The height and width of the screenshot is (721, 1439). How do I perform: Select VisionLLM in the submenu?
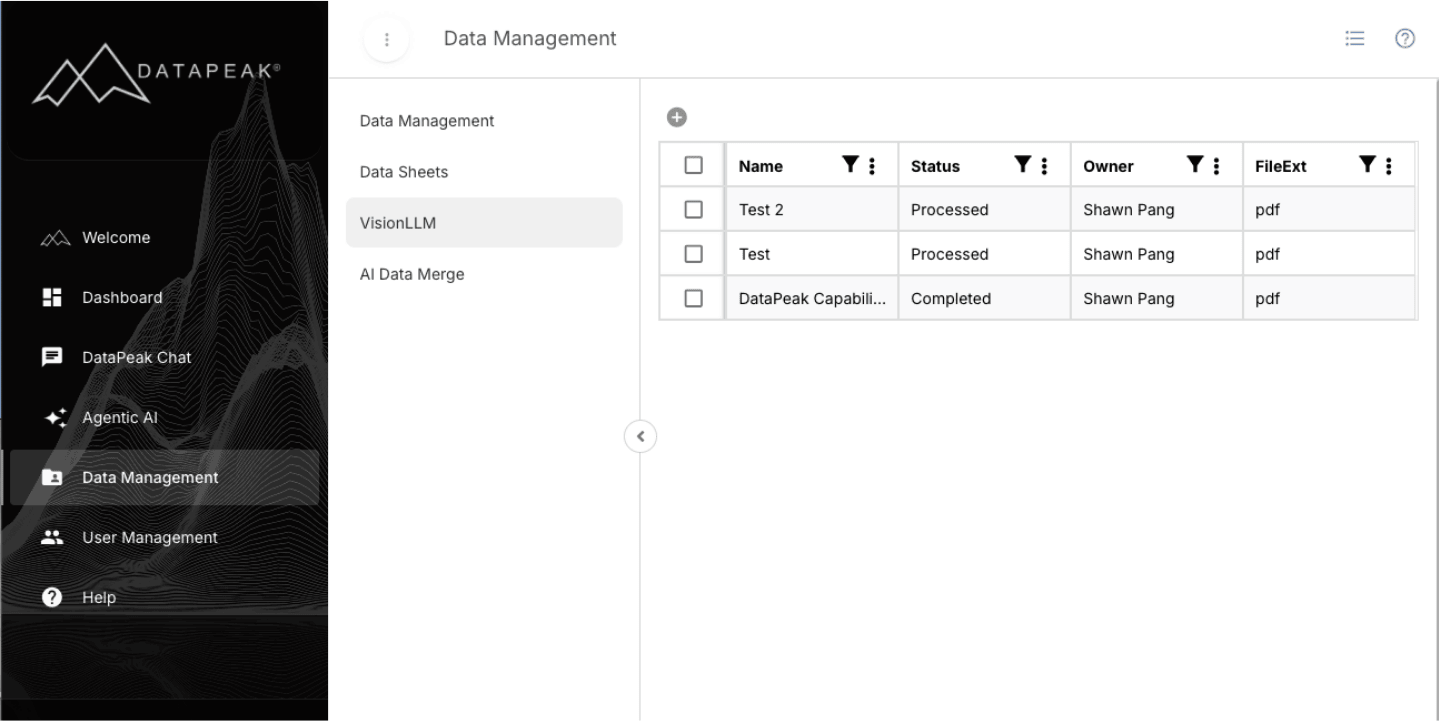484,222
